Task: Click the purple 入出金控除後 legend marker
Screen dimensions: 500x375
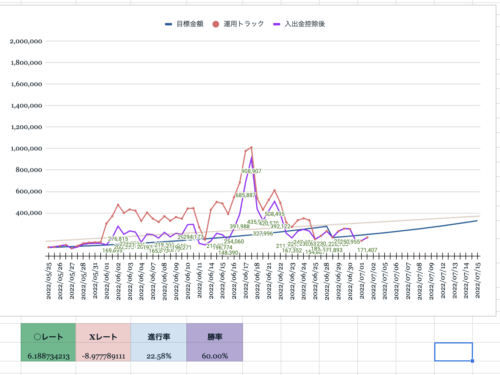Action: (277, 24)
